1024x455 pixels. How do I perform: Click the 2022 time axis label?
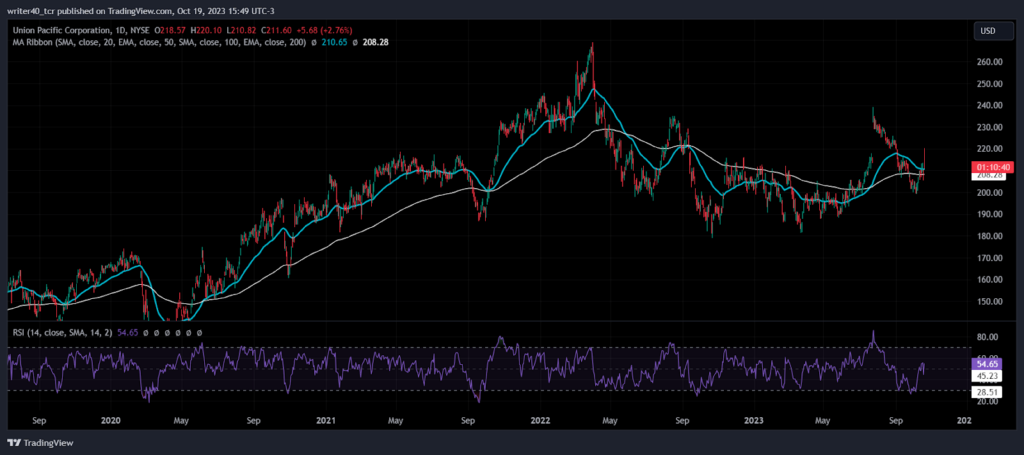[539, 420]
